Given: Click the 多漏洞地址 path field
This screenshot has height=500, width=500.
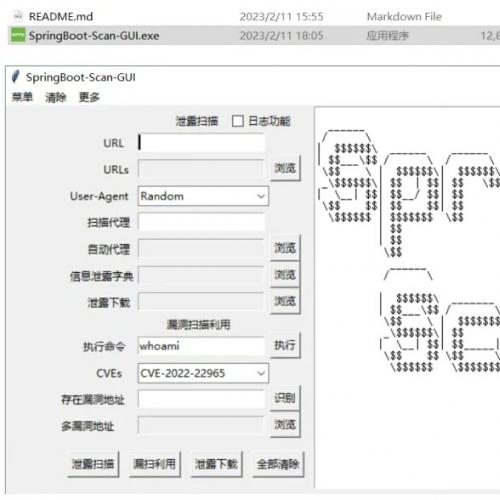Looking at the screenshot, I should point(201,425).
